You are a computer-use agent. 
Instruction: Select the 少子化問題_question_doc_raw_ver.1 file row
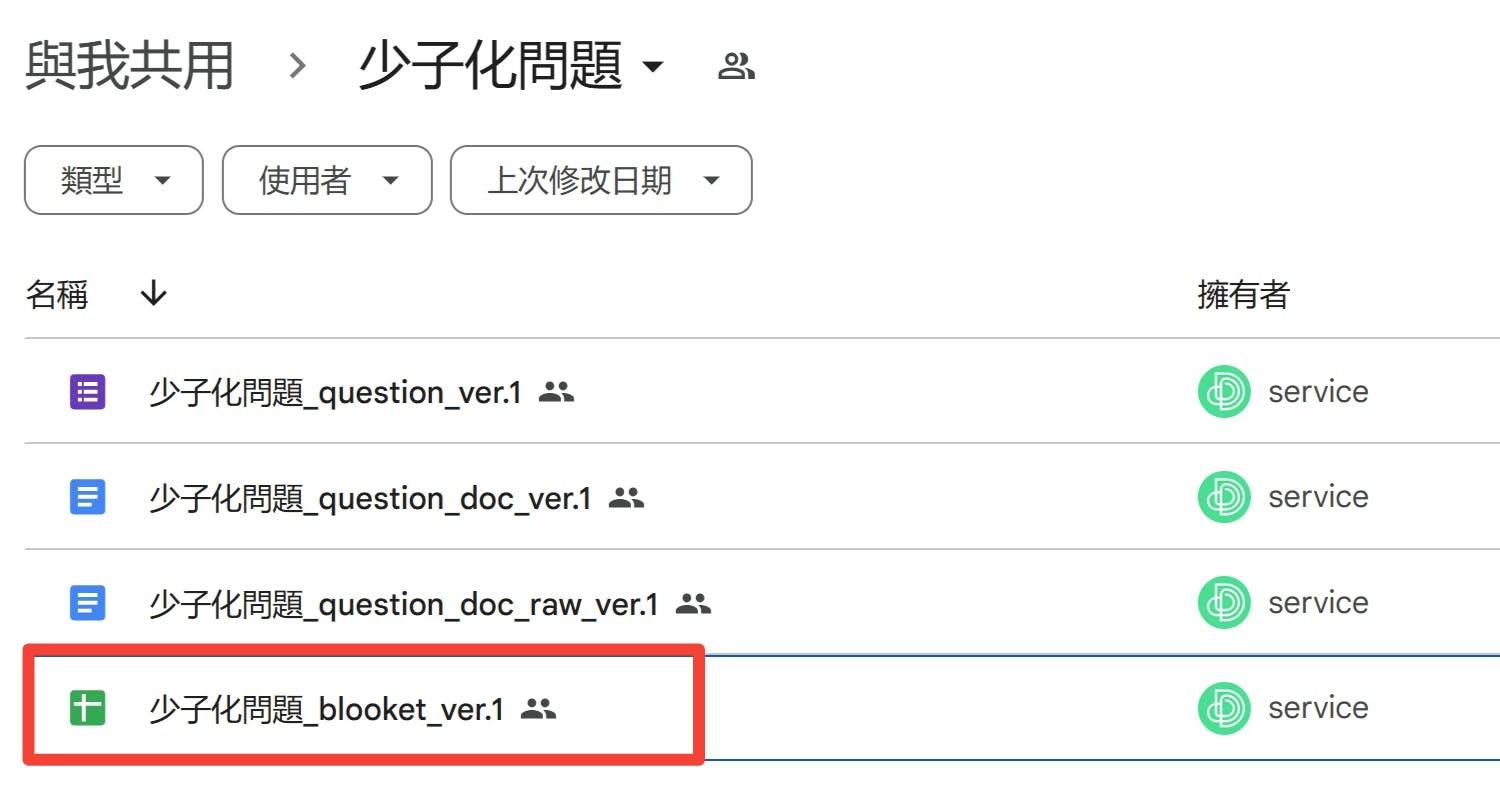pyautogui.click(x=762, y=603)
